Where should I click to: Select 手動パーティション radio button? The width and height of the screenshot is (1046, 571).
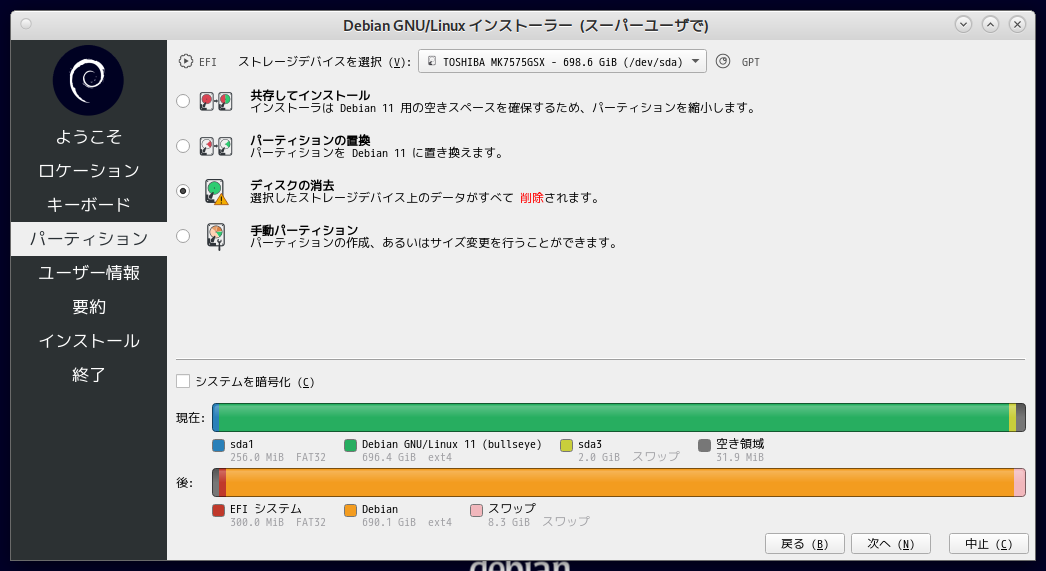[183, 236]
